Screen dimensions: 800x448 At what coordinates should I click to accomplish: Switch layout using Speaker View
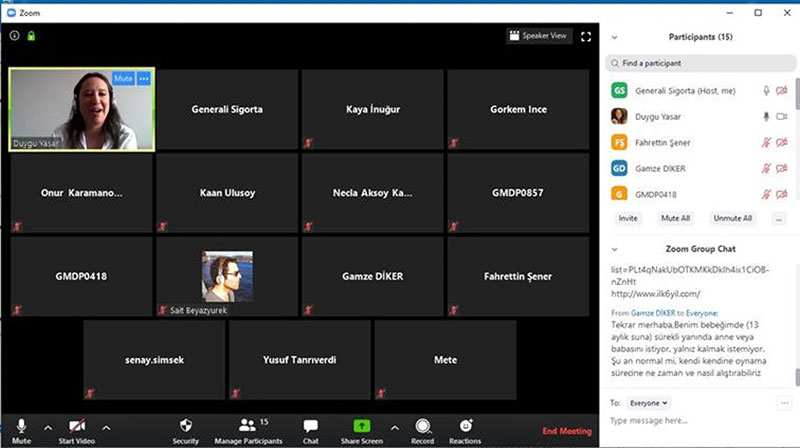coord(539,36)
